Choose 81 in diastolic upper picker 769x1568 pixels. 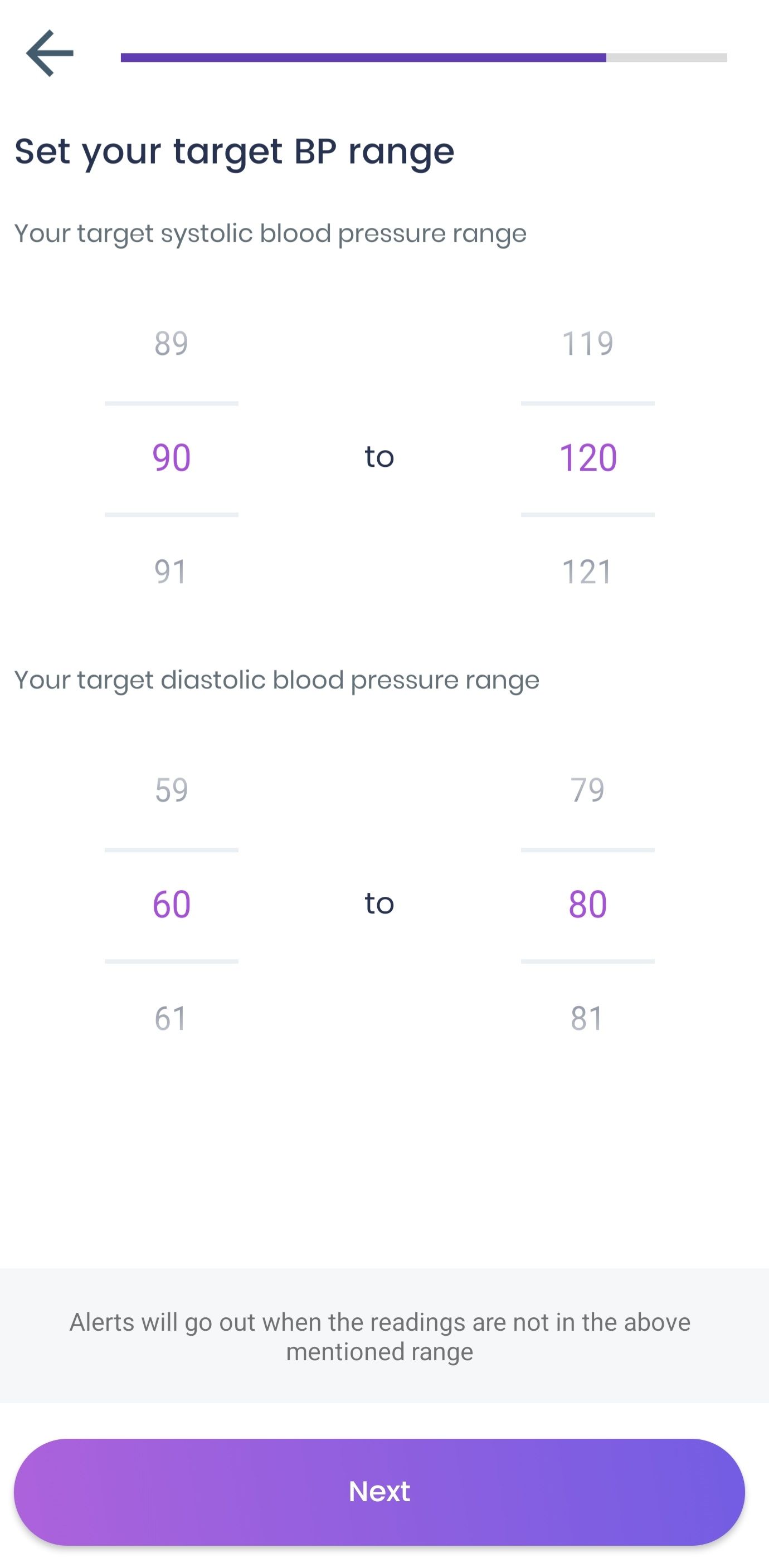[587, 1018]
